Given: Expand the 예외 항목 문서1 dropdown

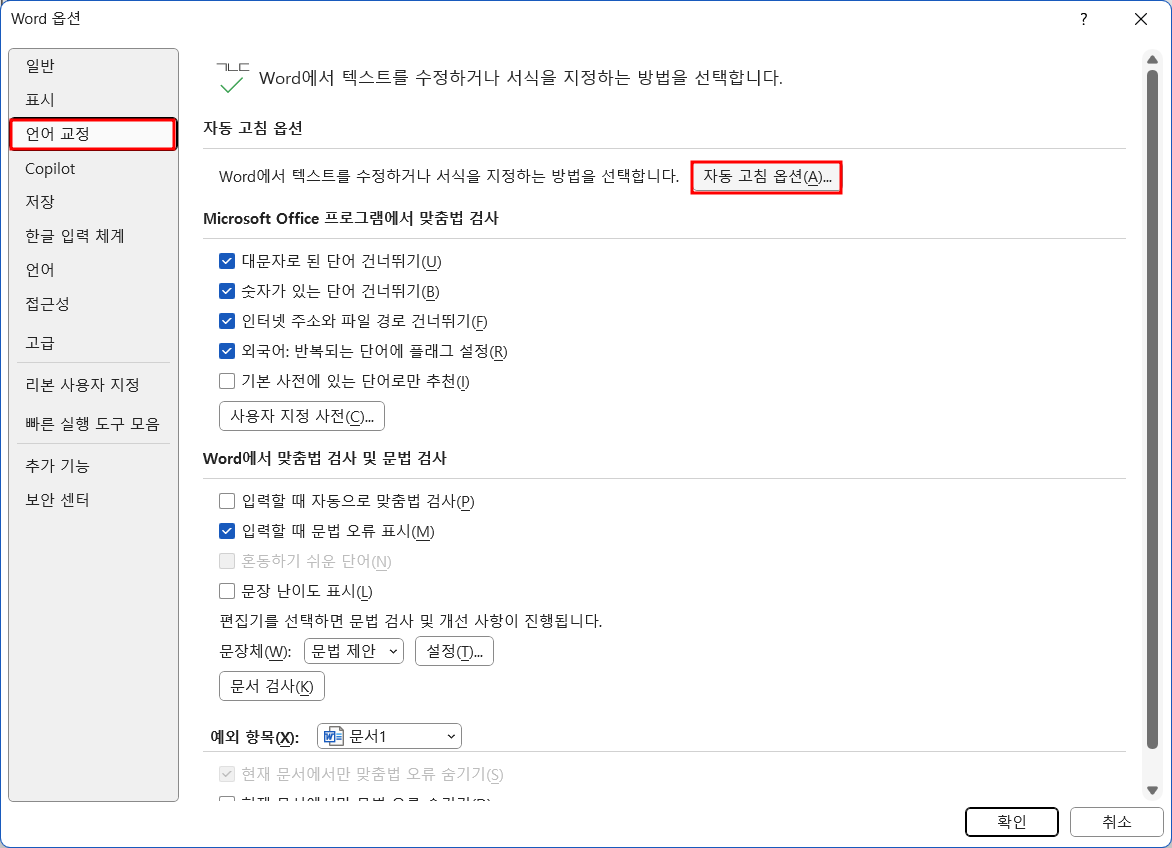Looking at the screenshot, I should click(x=389, y=737).
